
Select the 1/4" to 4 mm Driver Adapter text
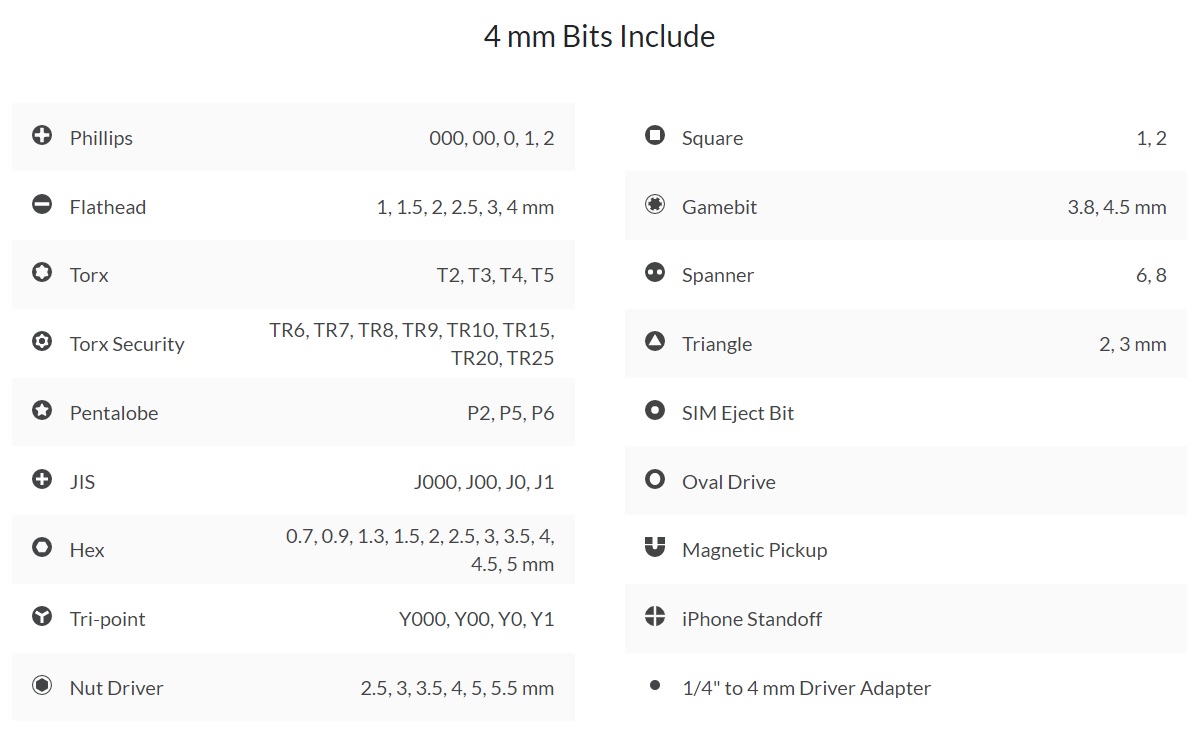coord(806,688)
